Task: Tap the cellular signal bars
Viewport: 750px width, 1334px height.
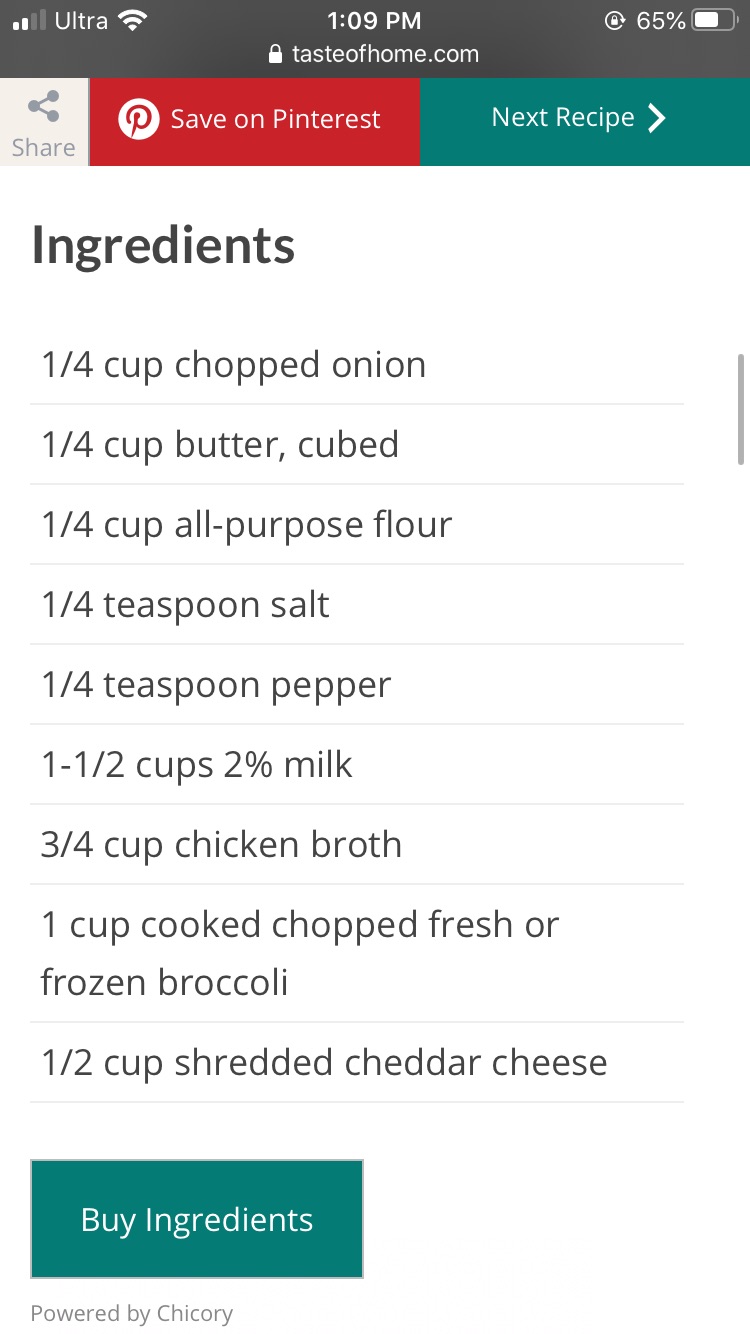Action: click(x=29, y=20)
